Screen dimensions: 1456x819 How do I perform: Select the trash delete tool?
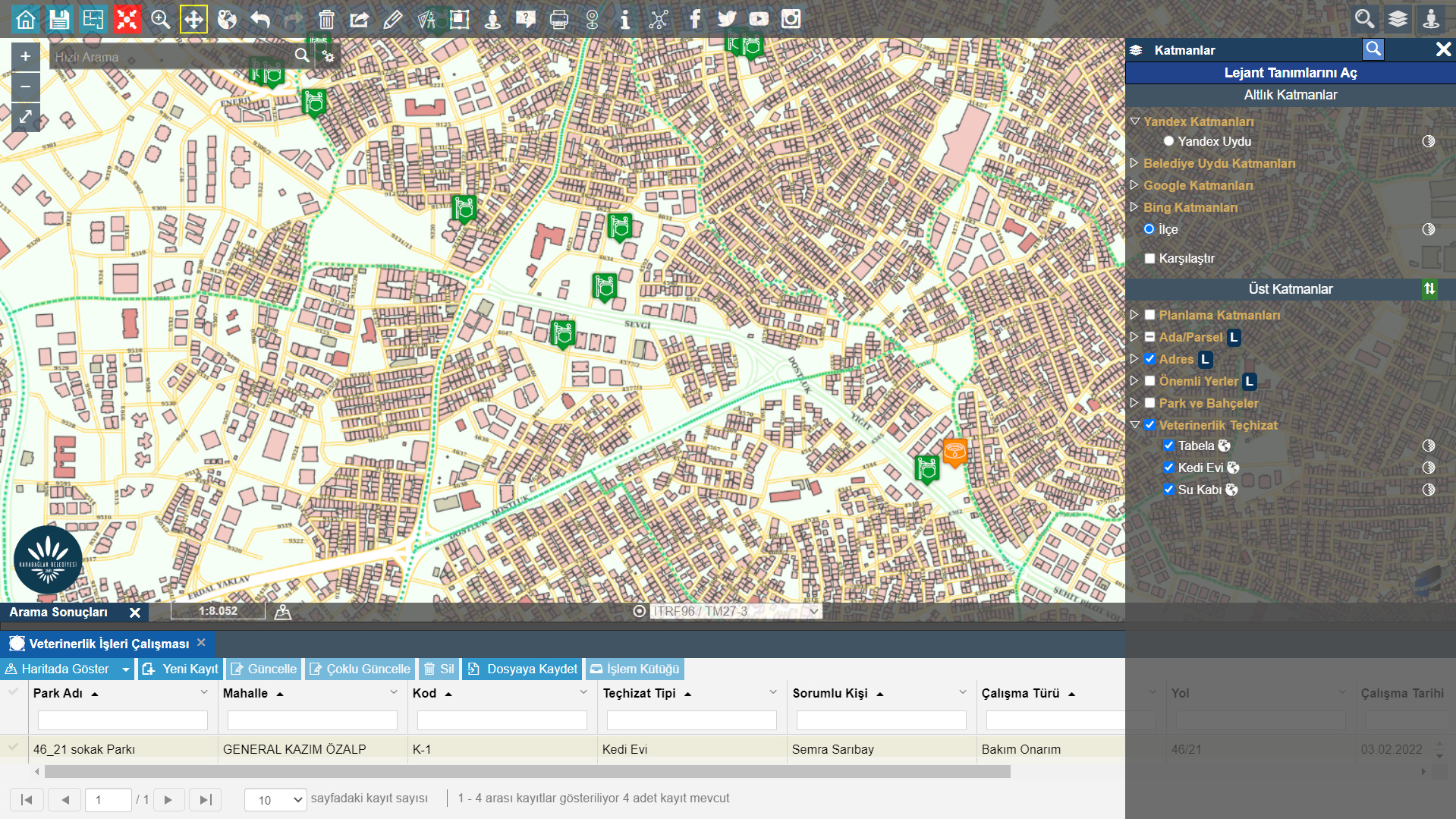326,19
